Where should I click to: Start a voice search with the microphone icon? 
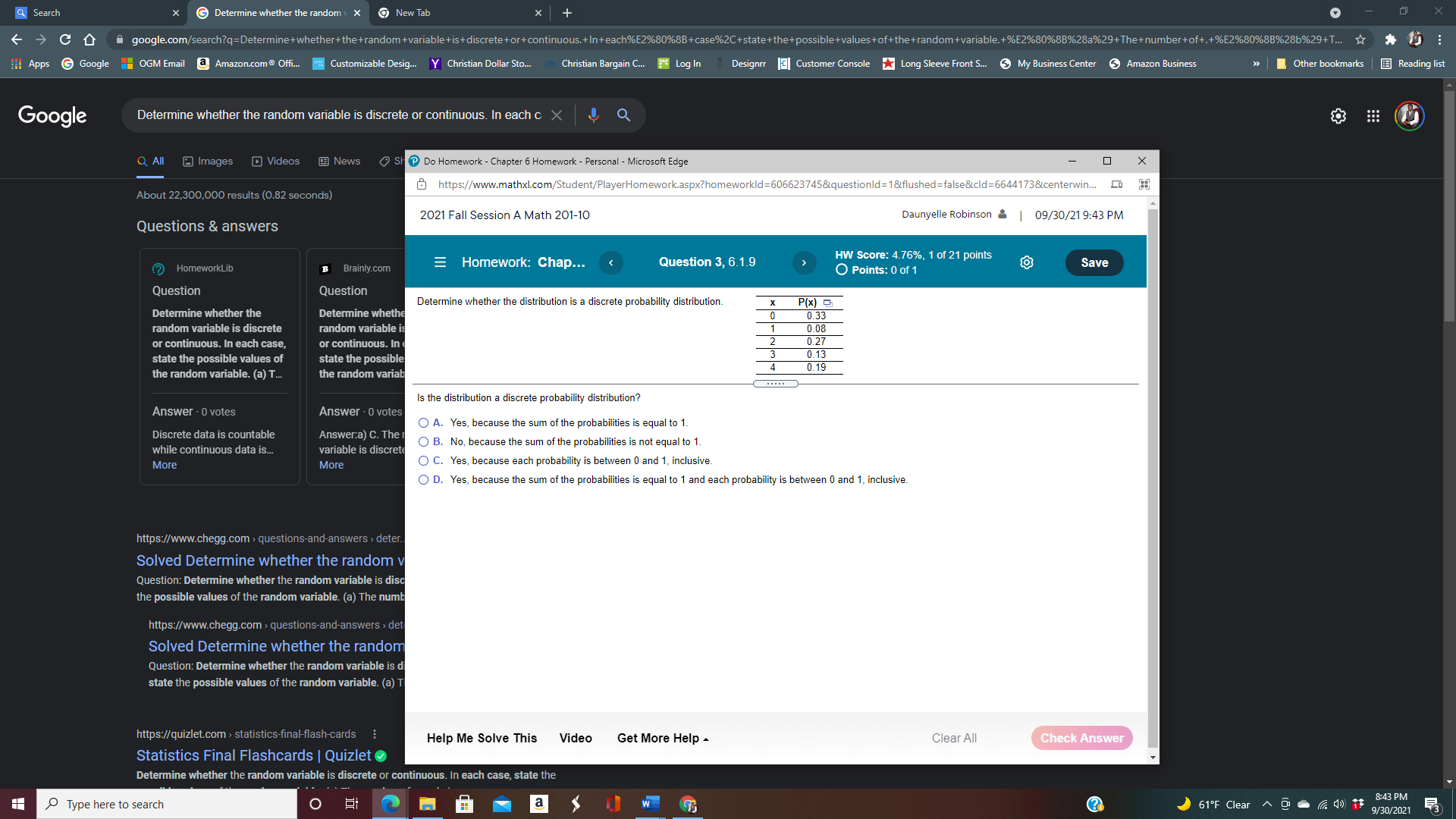[x=593, y=115]
